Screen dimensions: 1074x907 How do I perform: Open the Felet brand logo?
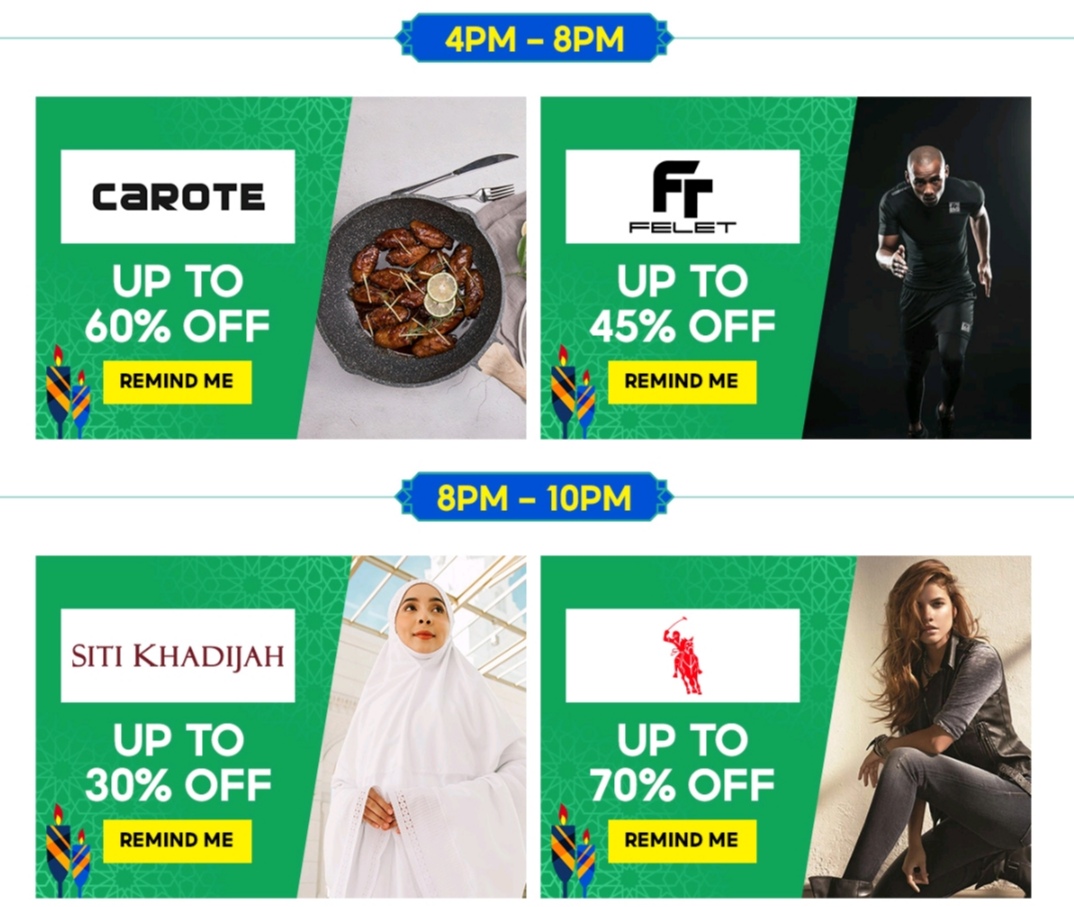[682, 197]
